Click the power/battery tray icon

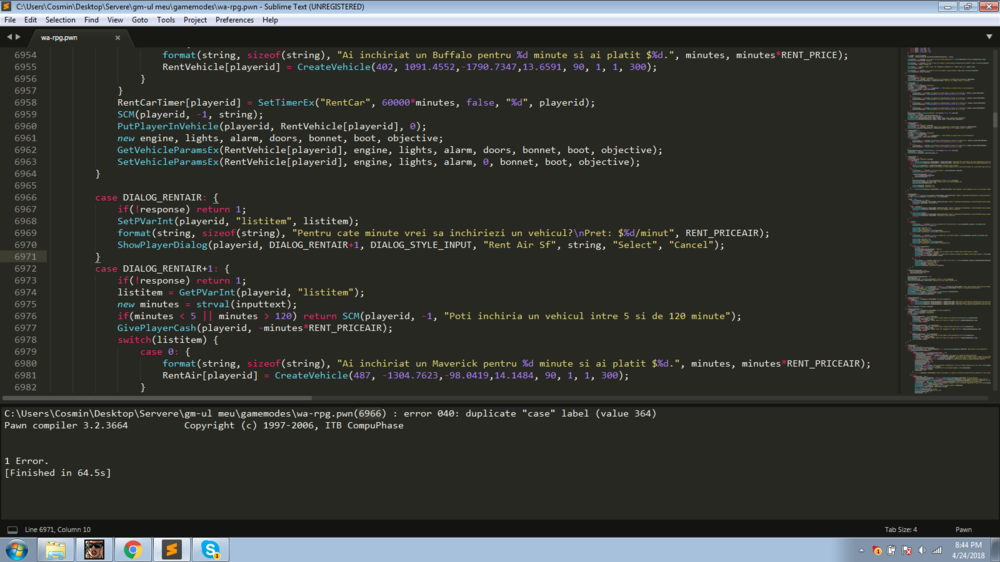891,551
